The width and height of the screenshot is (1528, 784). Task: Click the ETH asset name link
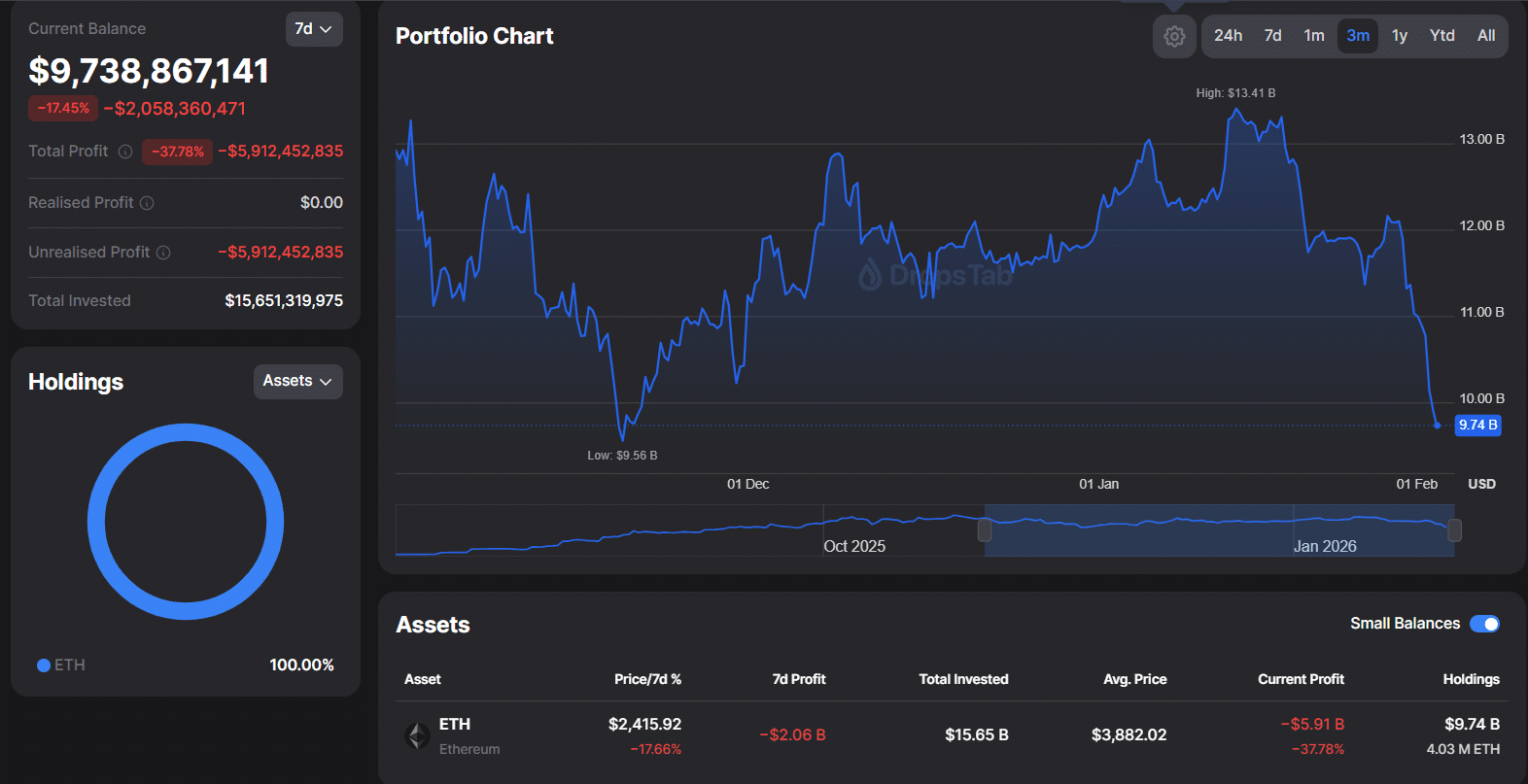pos(455,724)
